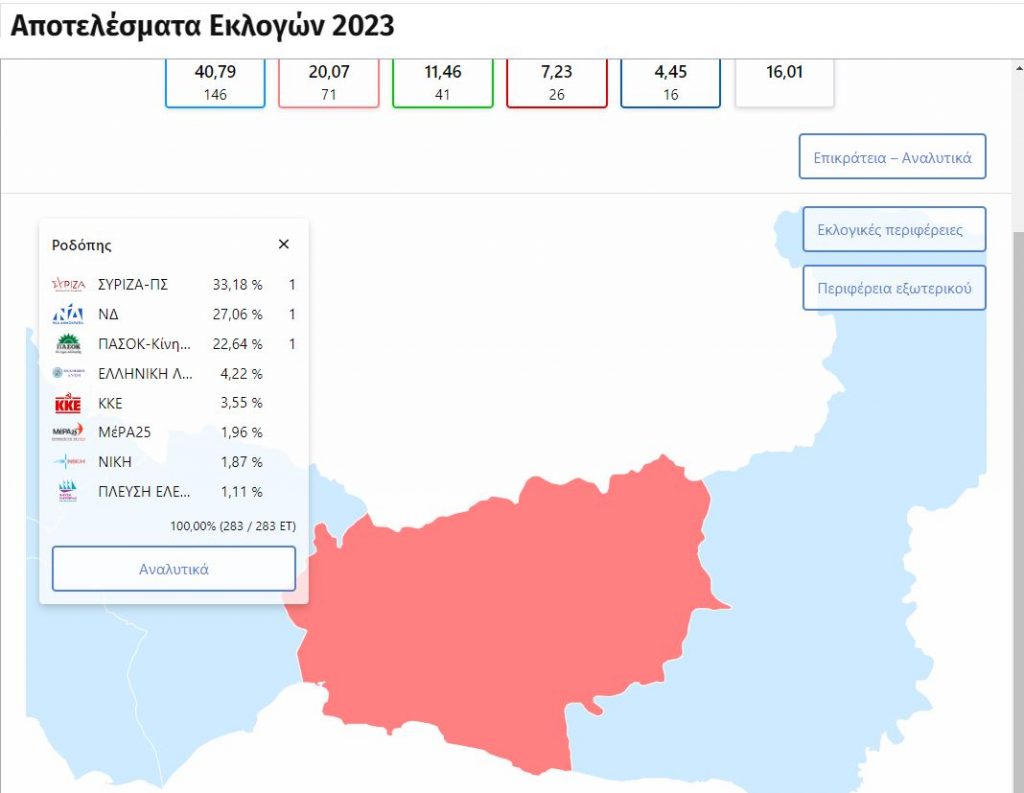Select the 4,45 percent result card
The width and height of the screenshot is (1024, 793).
(670, 82)
